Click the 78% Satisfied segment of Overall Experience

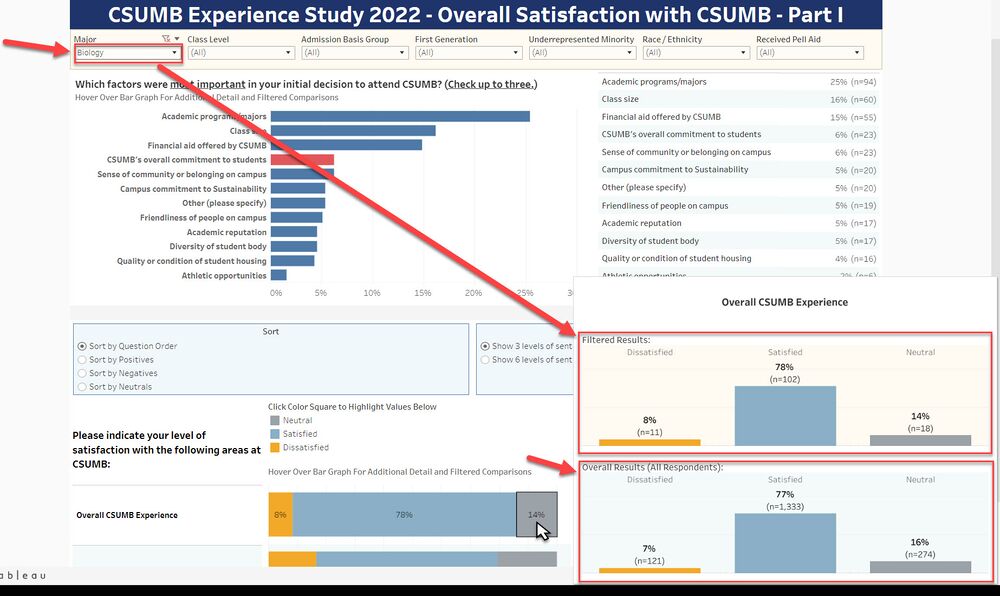point(403,514)
